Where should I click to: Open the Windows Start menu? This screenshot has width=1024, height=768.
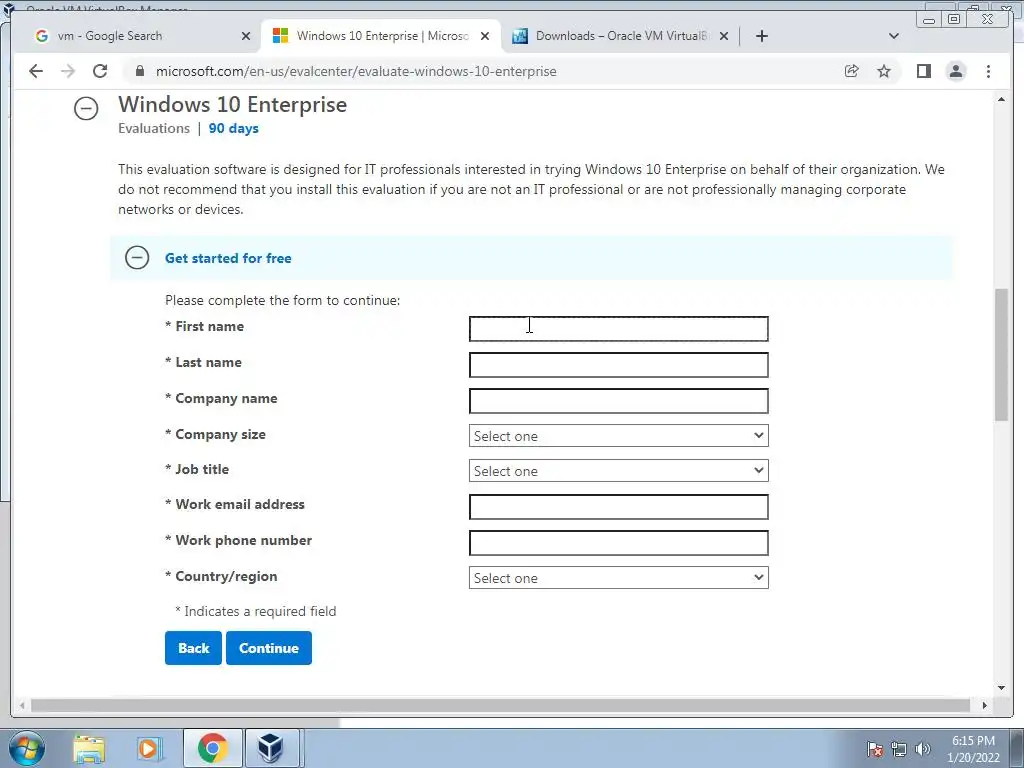tap(26, 748)
